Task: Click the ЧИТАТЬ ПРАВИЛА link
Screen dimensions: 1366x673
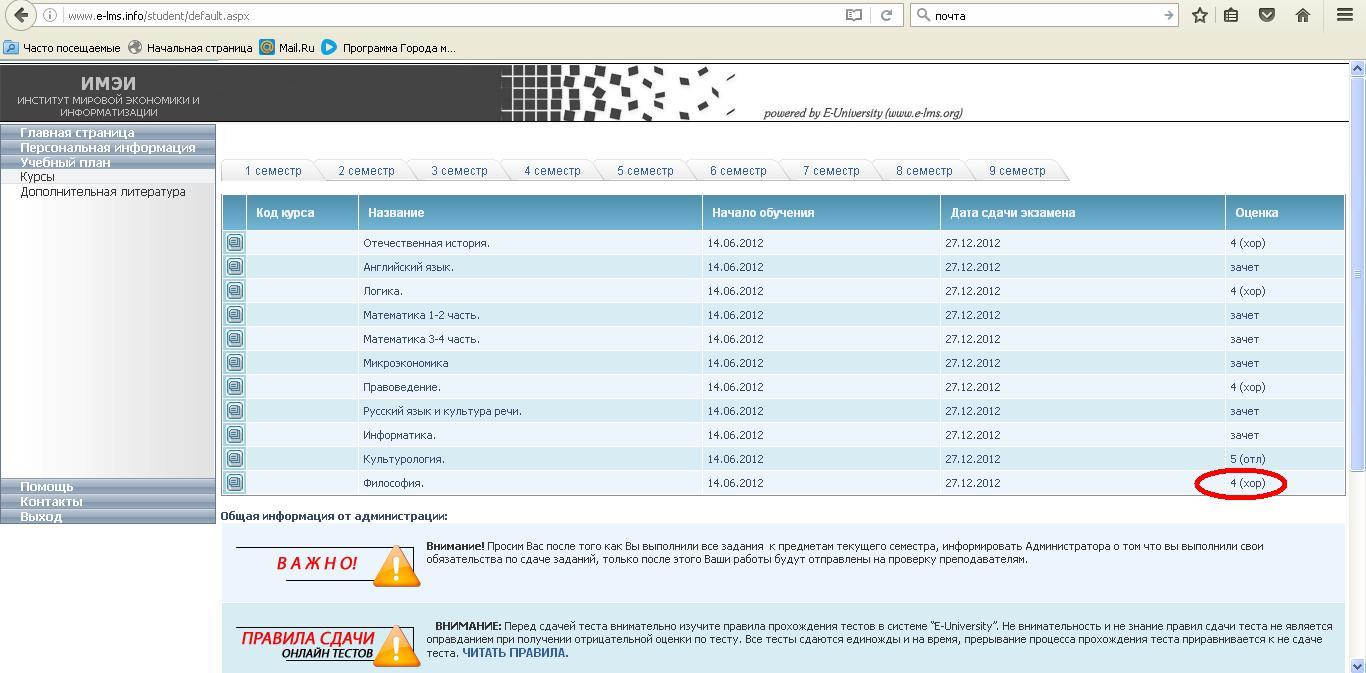Action: point(514,653)
